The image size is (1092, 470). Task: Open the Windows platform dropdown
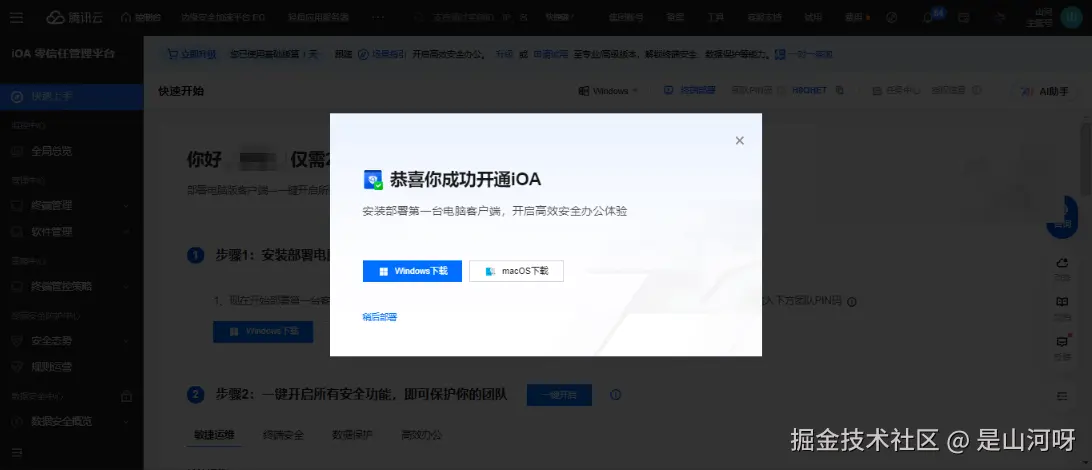(x=609, y=91)
